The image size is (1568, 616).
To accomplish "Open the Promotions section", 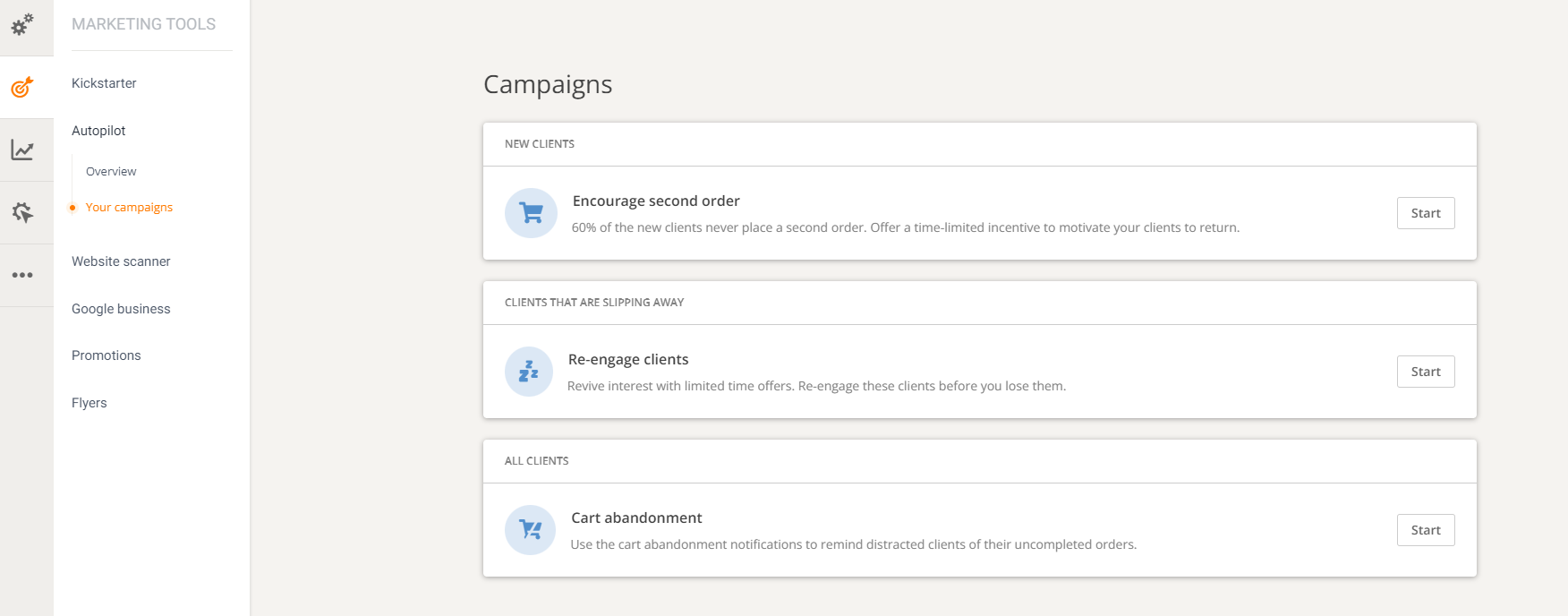I will (107, 355).
